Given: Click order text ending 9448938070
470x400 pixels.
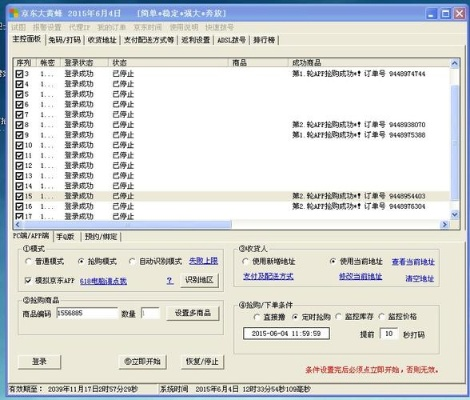Looking at the screenshot, I should tap(359, 125).
